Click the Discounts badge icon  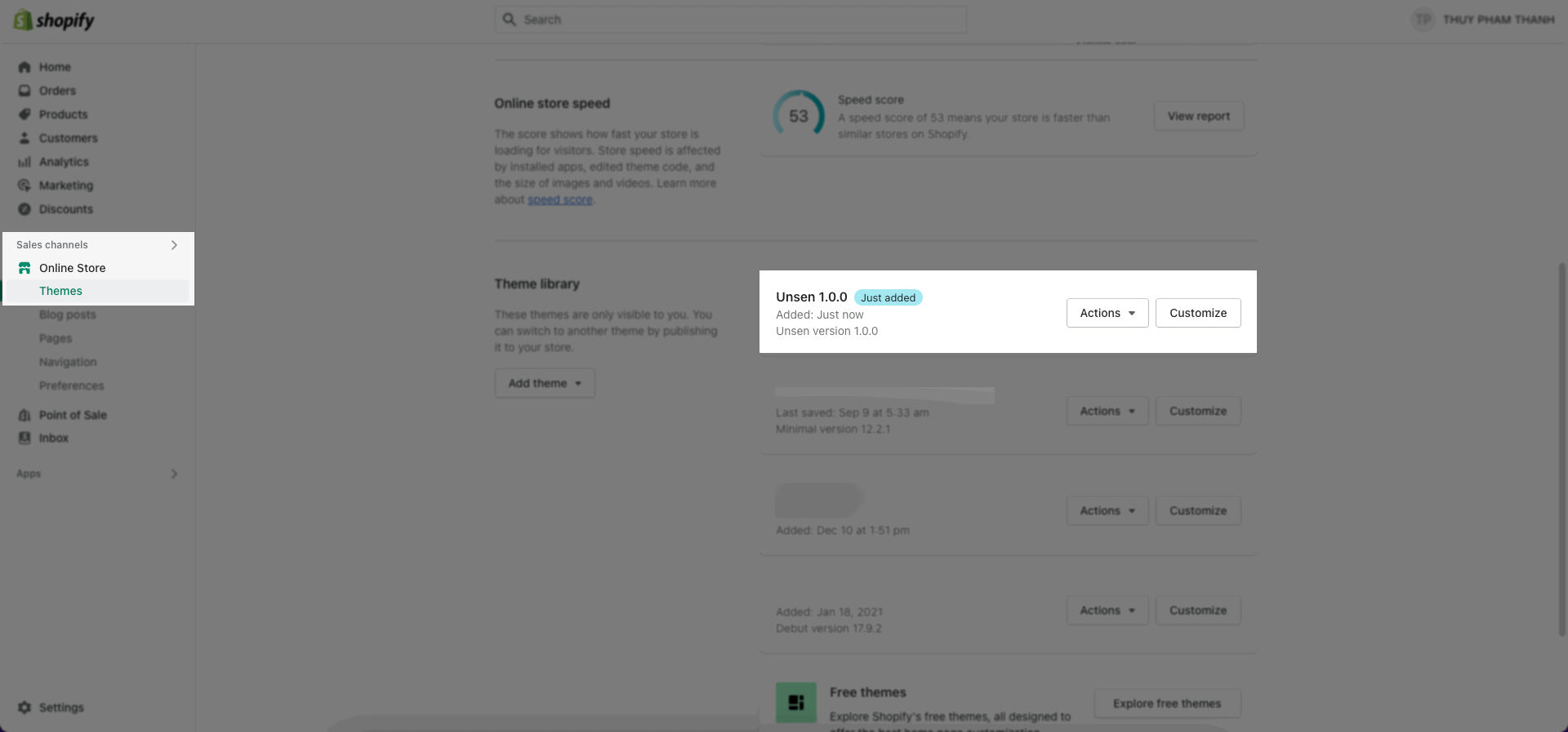coord(24,209)
